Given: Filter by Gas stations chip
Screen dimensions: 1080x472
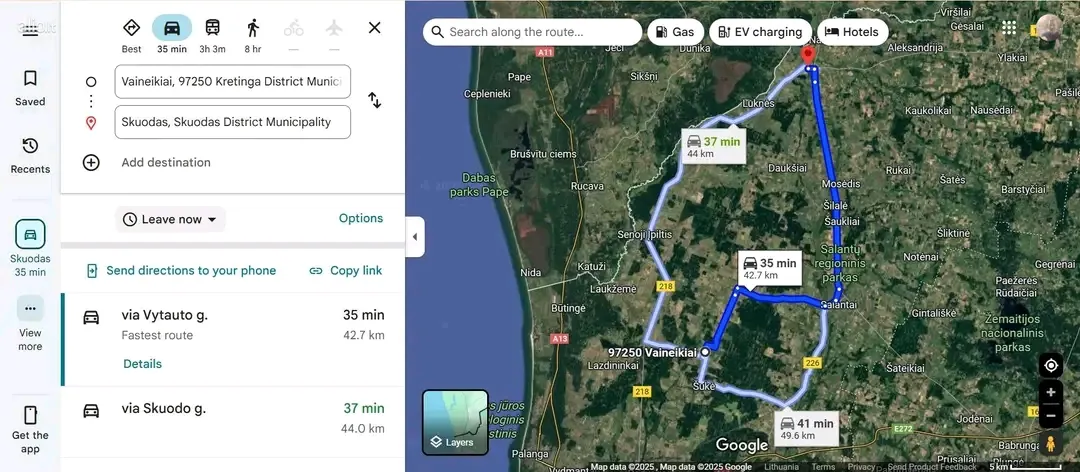Looking at the screenshot, I should tap(675, 32).
